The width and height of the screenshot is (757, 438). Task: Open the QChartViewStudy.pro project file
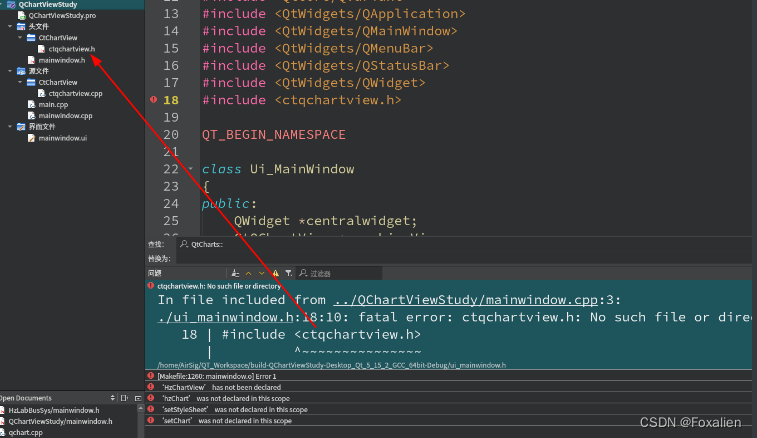click(x=62, y=16)
